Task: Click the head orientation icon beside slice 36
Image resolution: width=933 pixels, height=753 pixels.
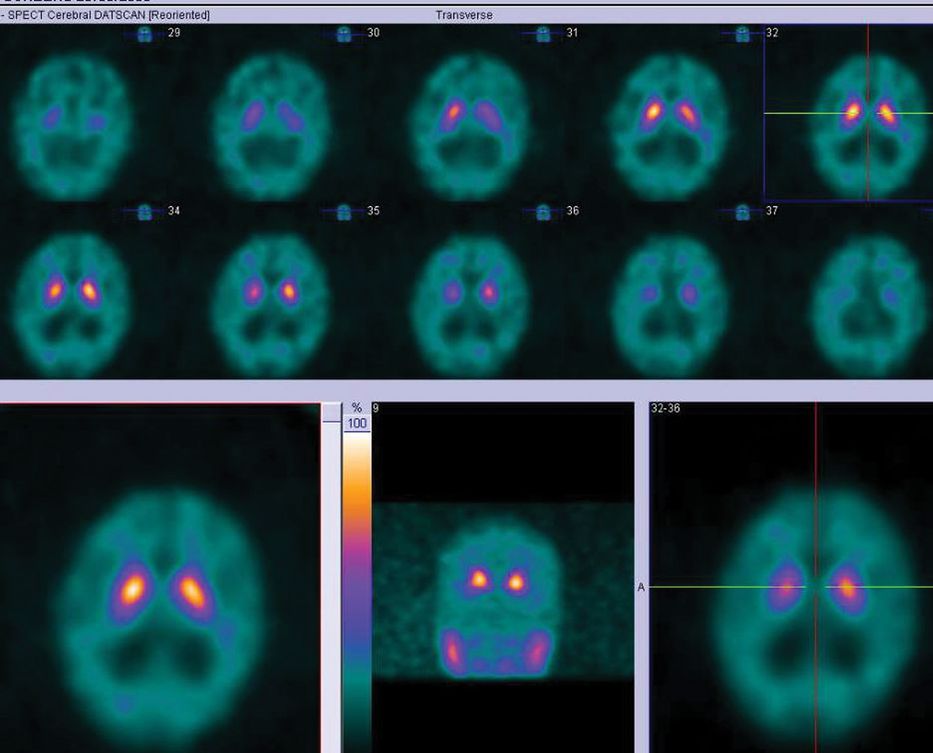Action: [543, 212]
